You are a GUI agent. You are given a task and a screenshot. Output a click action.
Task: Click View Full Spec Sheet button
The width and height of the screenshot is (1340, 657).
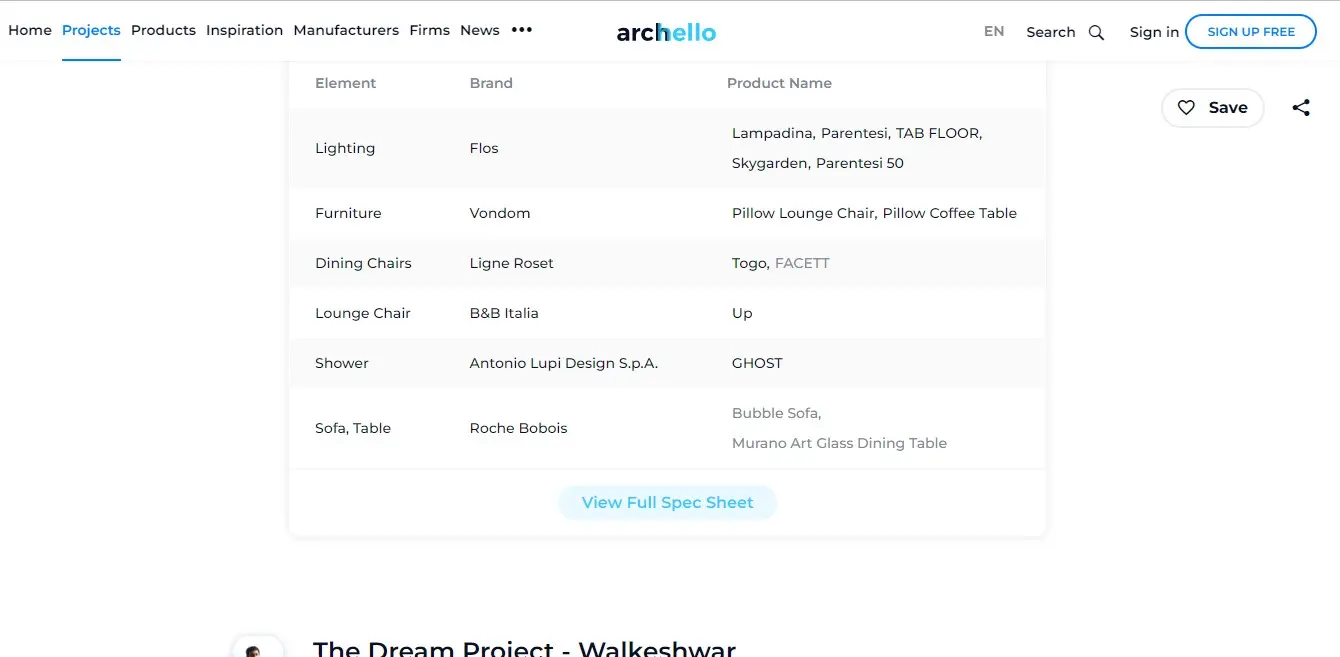[x=667, y=502]
